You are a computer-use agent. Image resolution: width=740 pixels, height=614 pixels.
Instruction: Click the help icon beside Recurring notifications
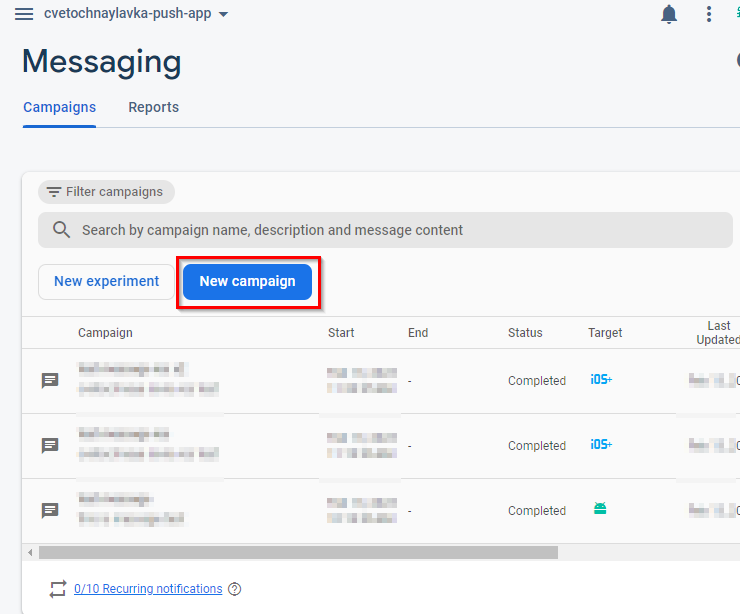235,589
